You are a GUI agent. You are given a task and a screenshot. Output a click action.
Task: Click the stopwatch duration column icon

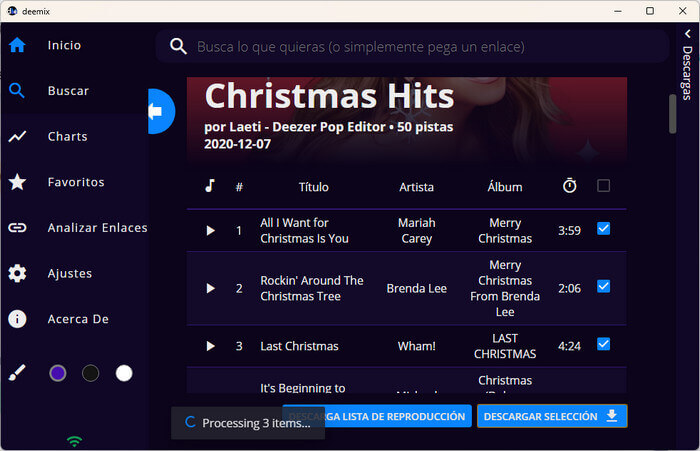coord(570,185)
